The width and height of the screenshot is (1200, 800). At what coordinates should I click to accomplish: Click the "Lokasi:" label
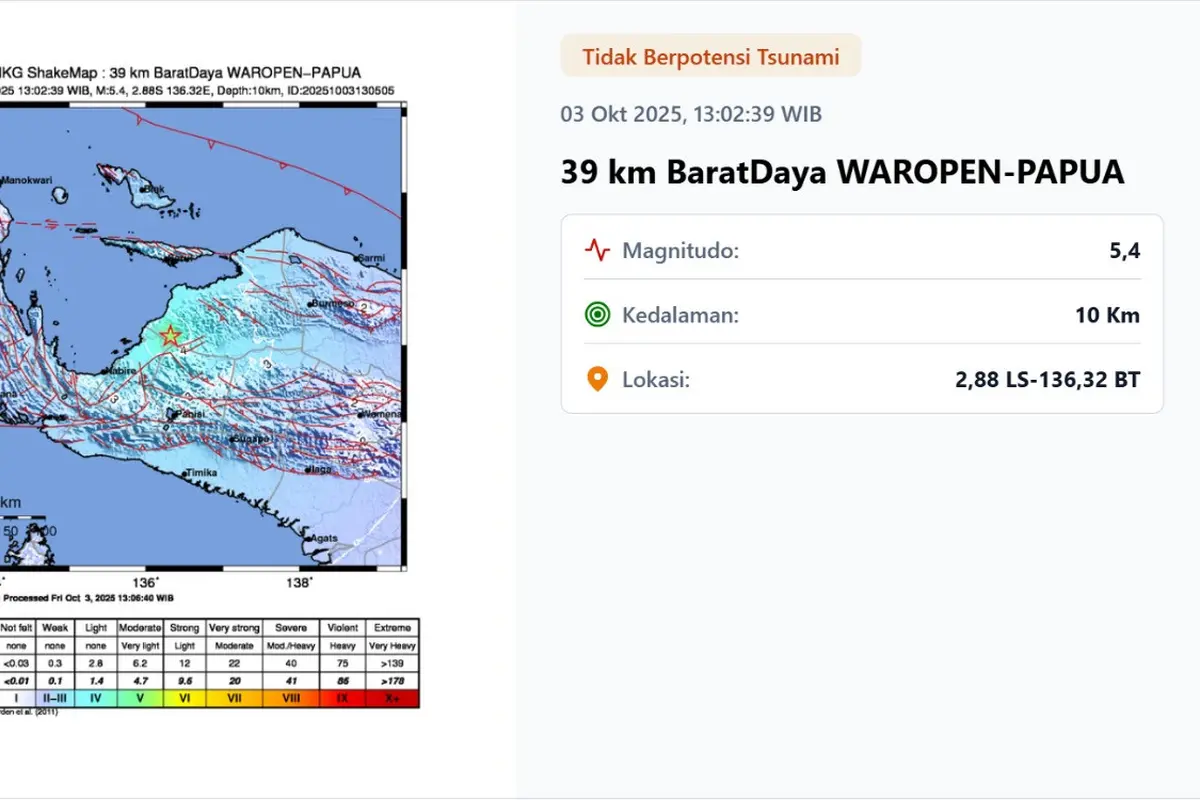click(x=656, y=380)
